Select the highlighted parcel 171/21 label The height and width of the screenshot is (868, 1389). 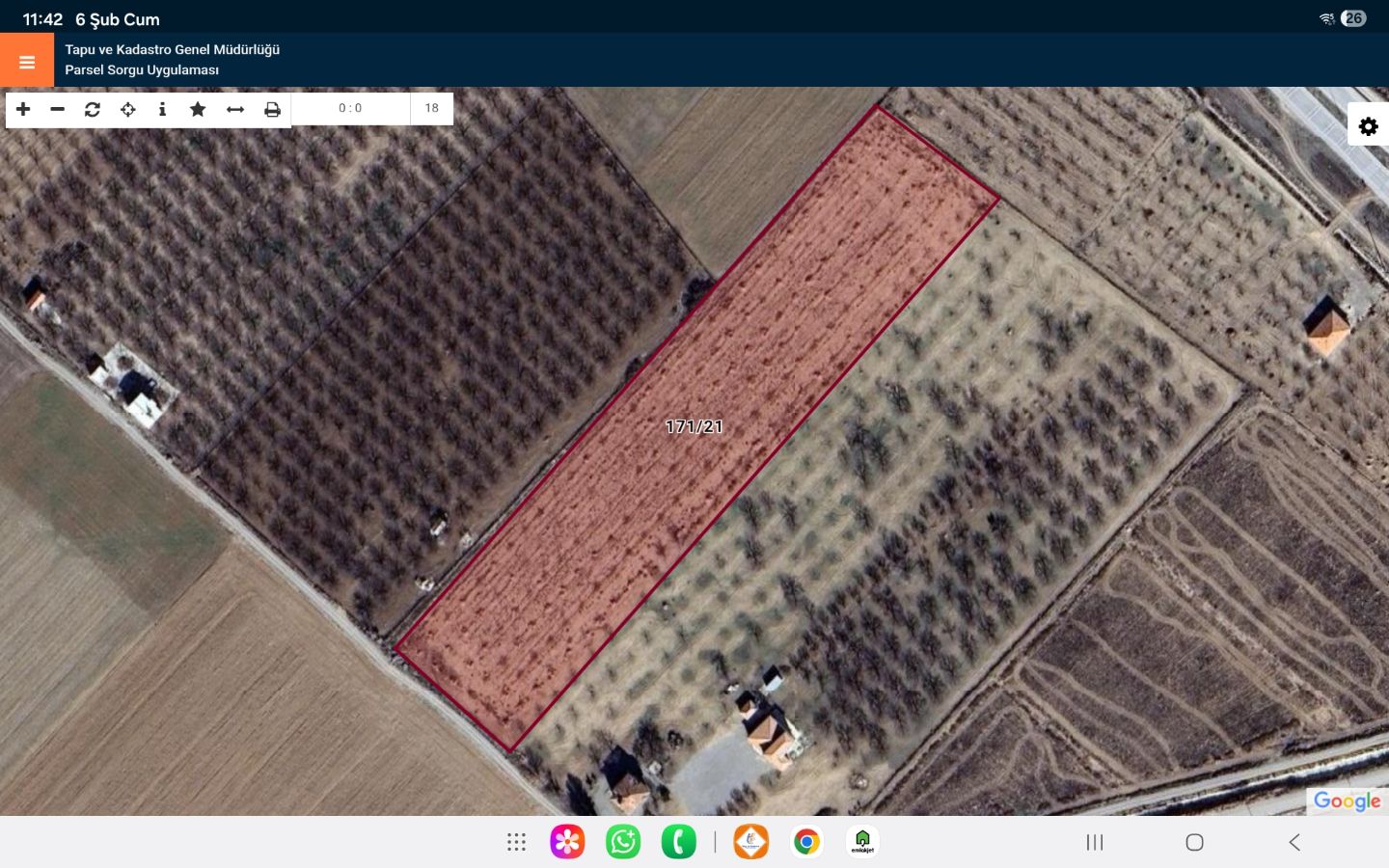694,426
